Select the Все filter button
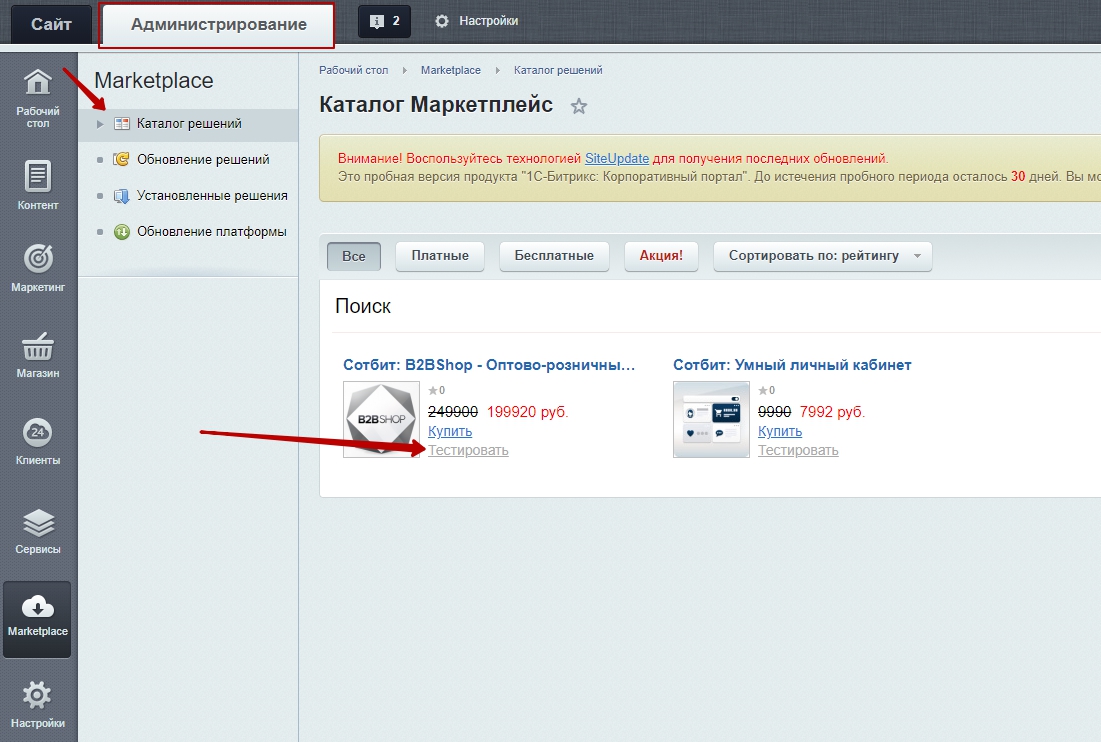The height and width of the screenshot is (742, 1101). coord(354,256)
